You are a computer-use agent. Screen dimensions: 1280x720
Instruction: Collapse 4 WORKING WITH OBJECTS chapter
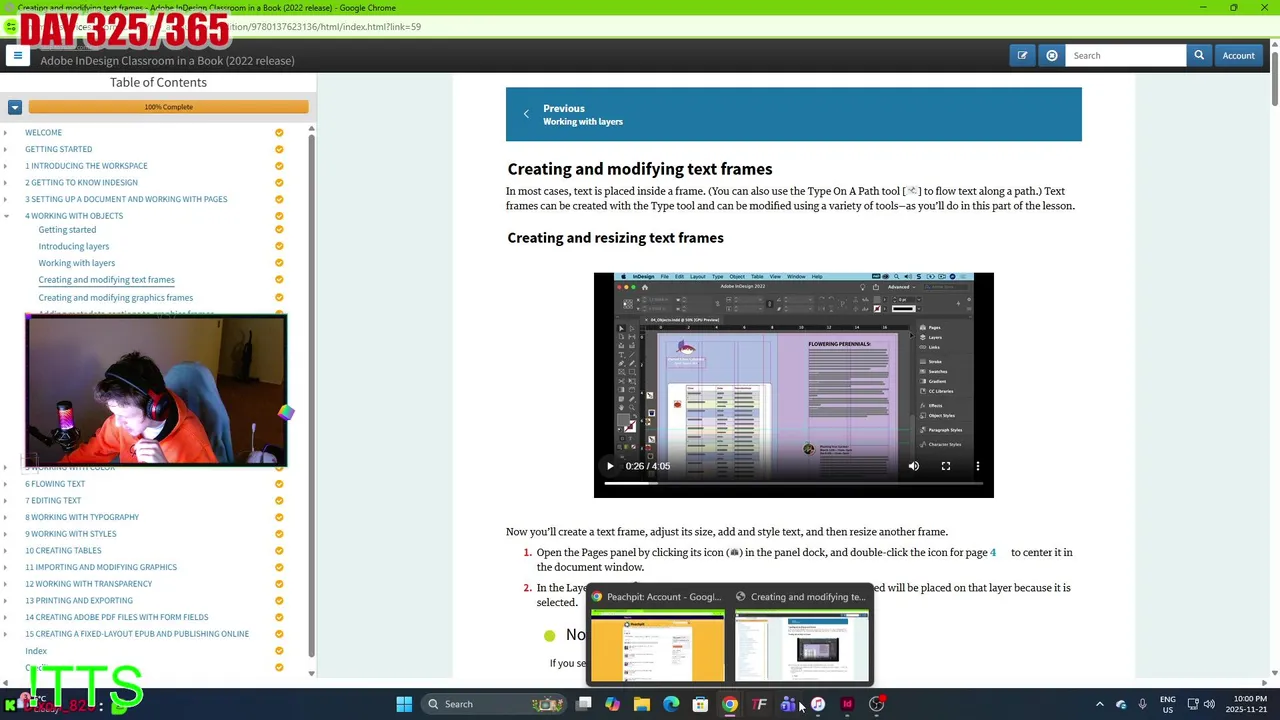[6, 216]
